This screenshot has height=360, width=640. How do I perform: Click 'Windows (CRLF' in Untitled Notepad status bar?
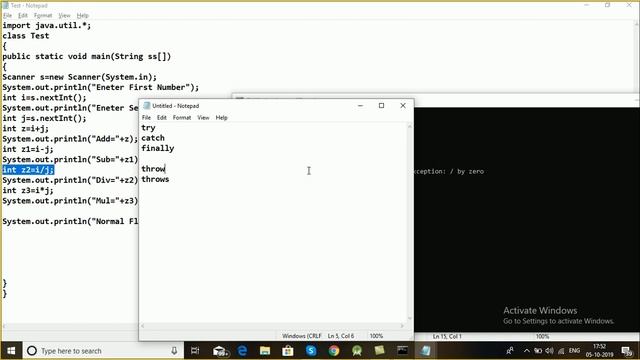click(x=302, y=336)
